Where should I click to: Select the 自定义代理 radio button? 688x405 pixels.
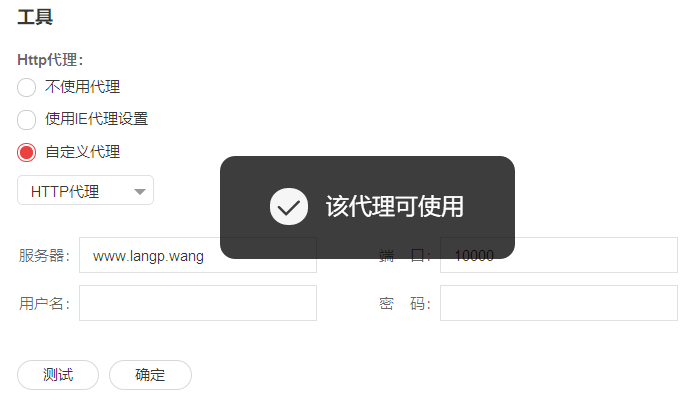click(x=26, y=152)
